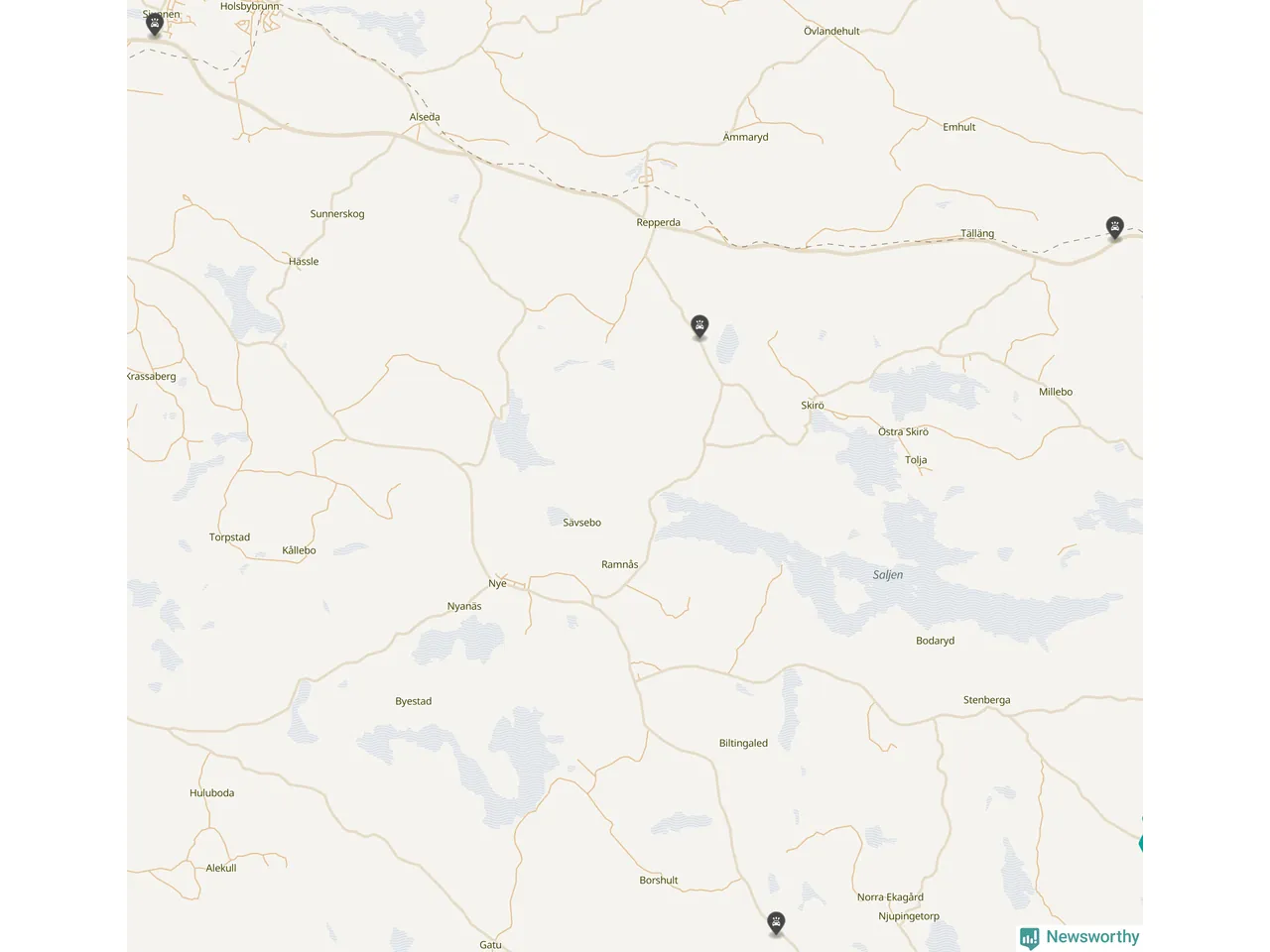Image resolution: width=1270 pixels, height=952 pixels.
Task: Click the Ammaryd place label
Action: pos(745,137)
